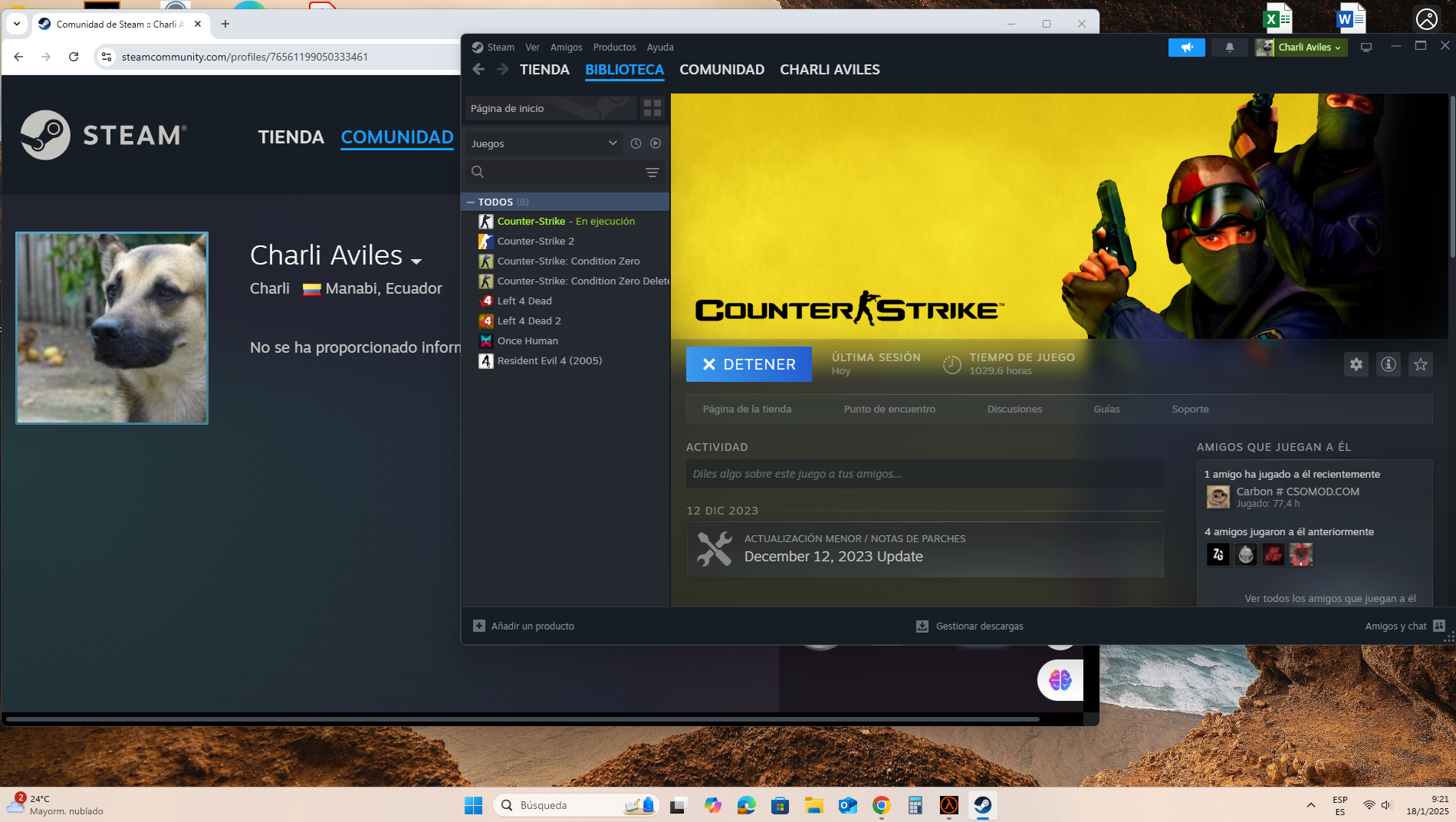Toggle the recent activity clock filter
Image resolution: width=1456 pixels, height=822 pixels.
[636, 143]
